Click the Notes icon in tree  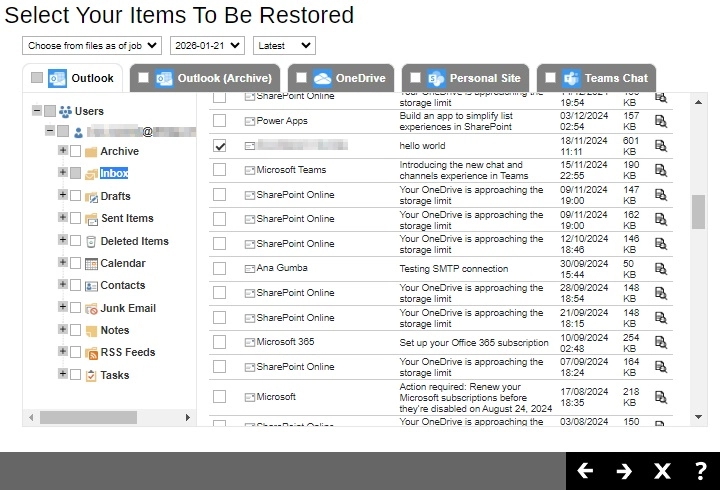91,331
